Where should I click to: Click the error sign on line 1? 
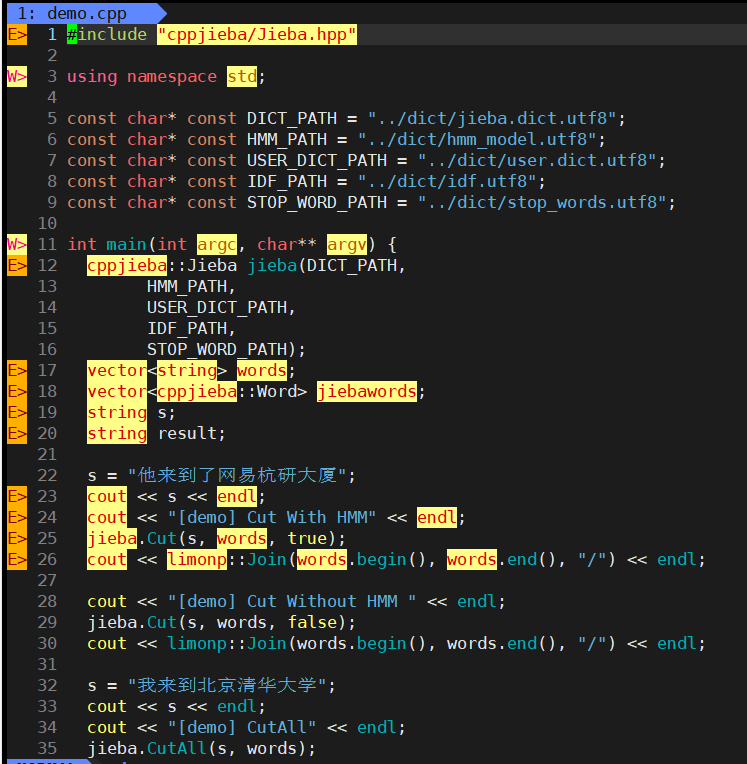(17, 35)
